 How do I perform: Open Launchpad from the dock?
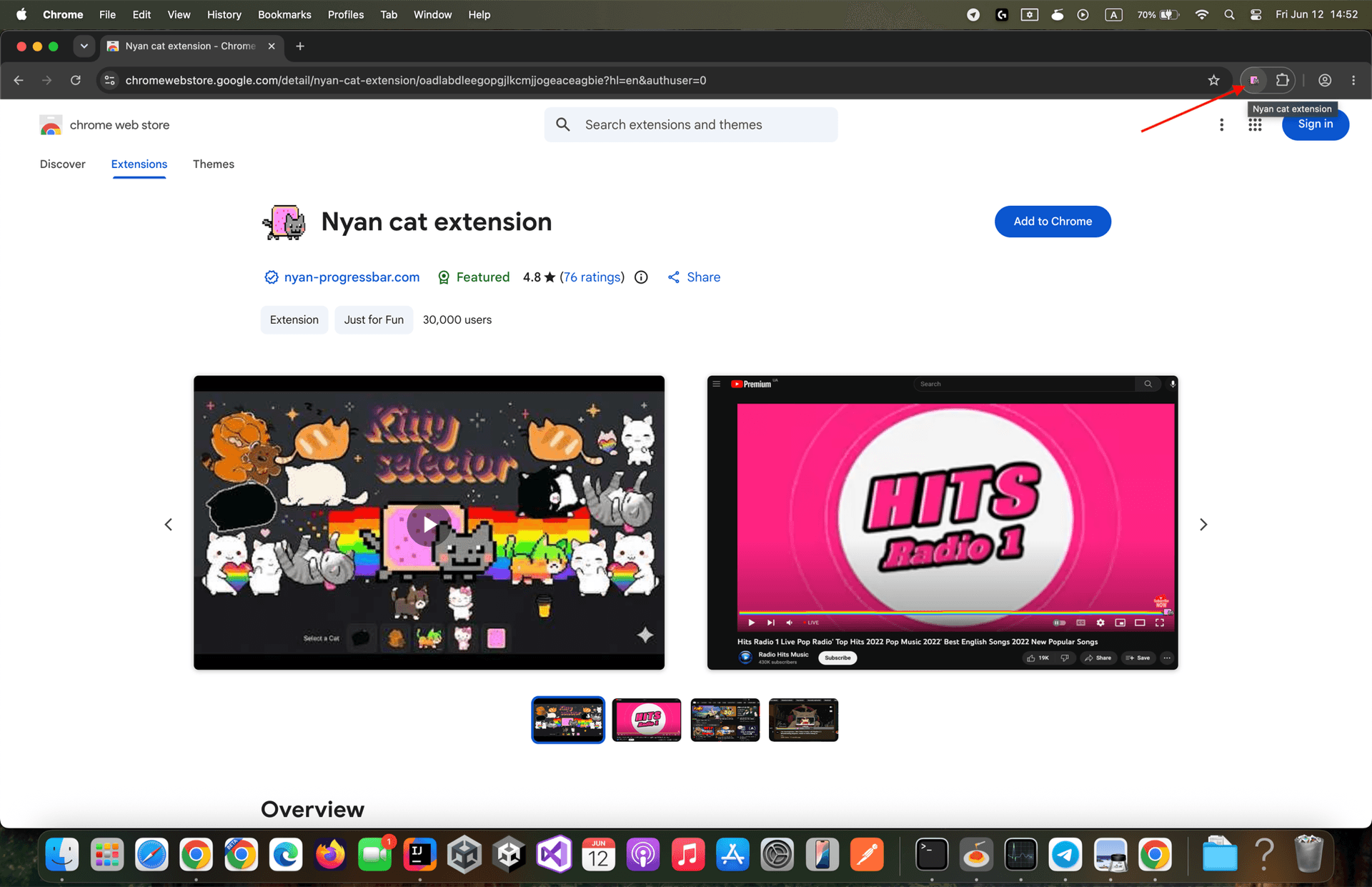tap(107, 854)
